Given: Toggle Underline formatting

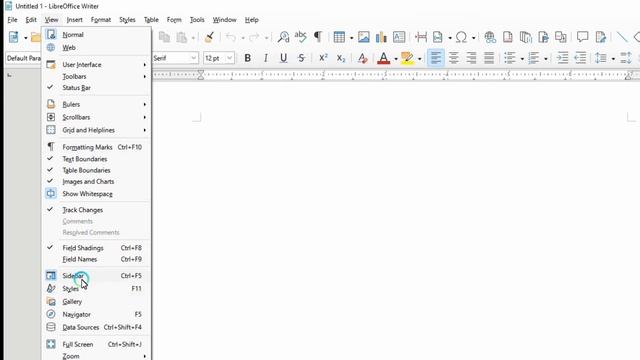Looking at the screenshot, I should click(x=283, y=58).
